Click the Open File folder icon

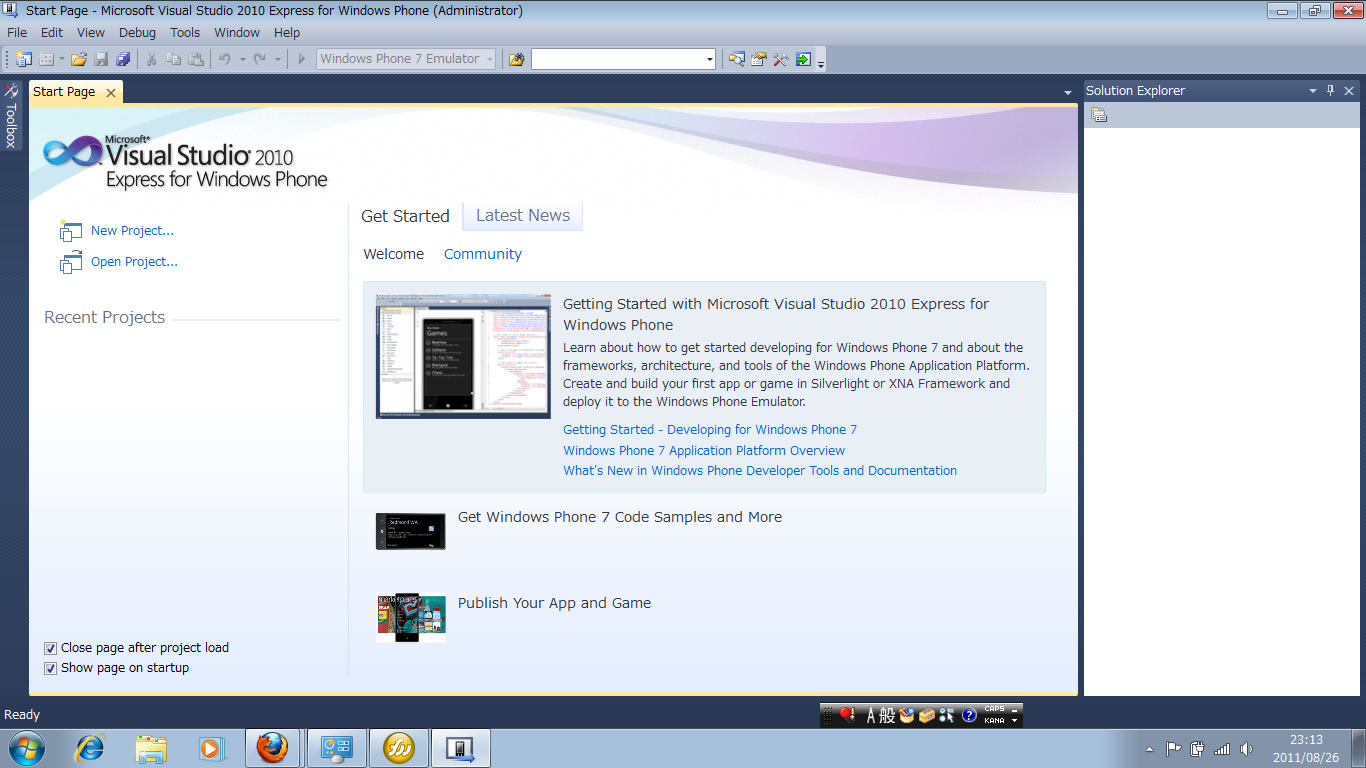point(79,59)
